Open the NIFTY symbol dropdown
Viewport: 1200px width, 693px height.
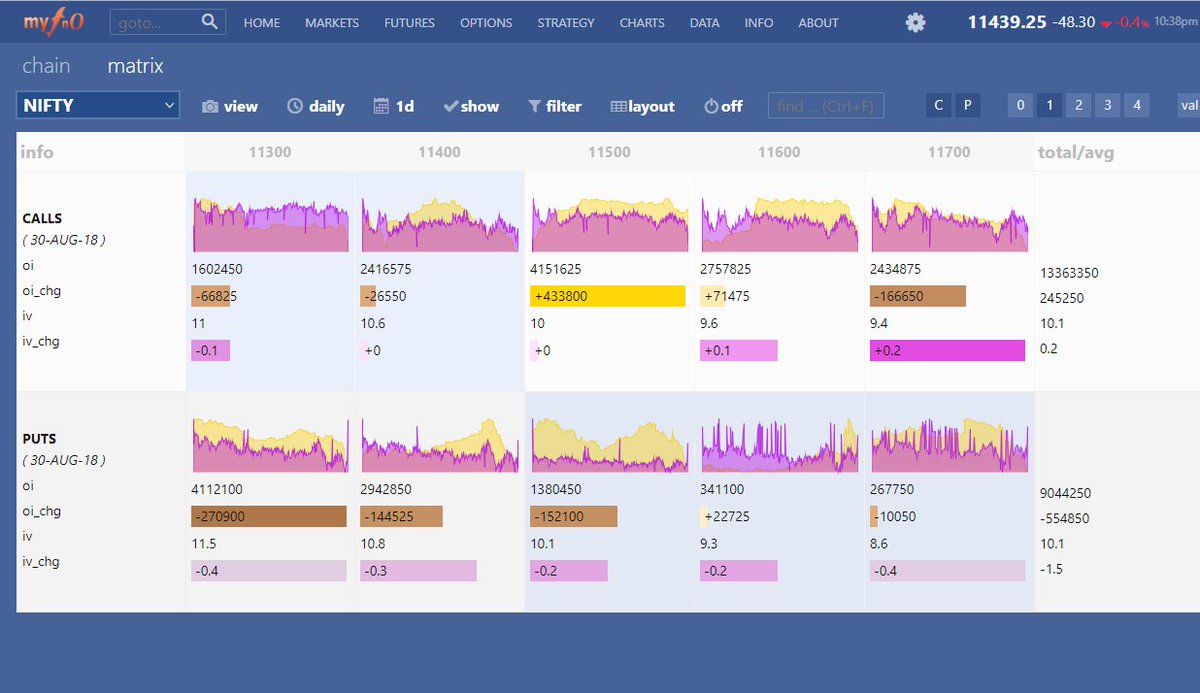click(x=98, y=105)
